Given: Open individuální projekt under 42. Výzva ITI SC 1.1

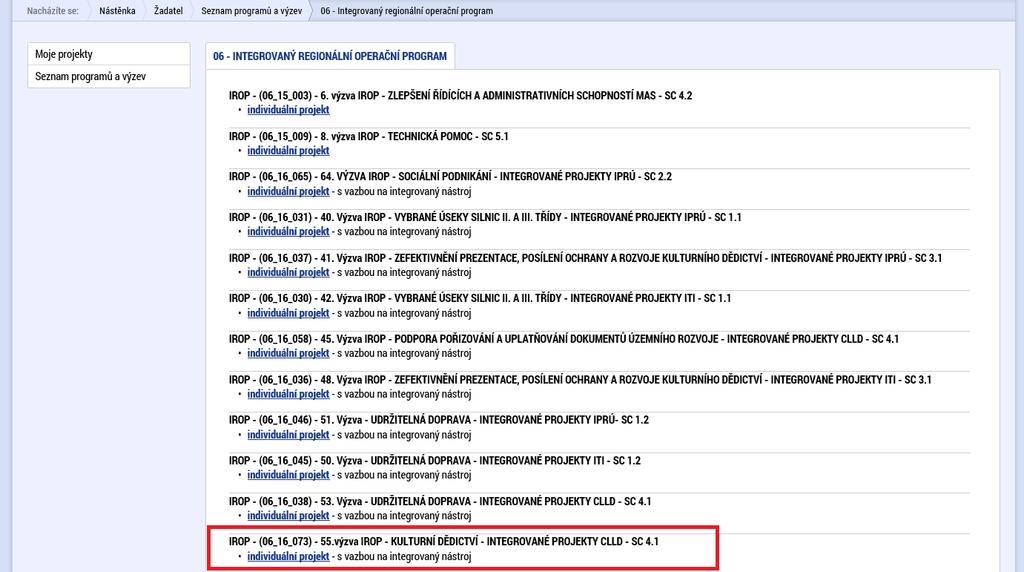Looking at the screenshot, I should coord(288,313).
